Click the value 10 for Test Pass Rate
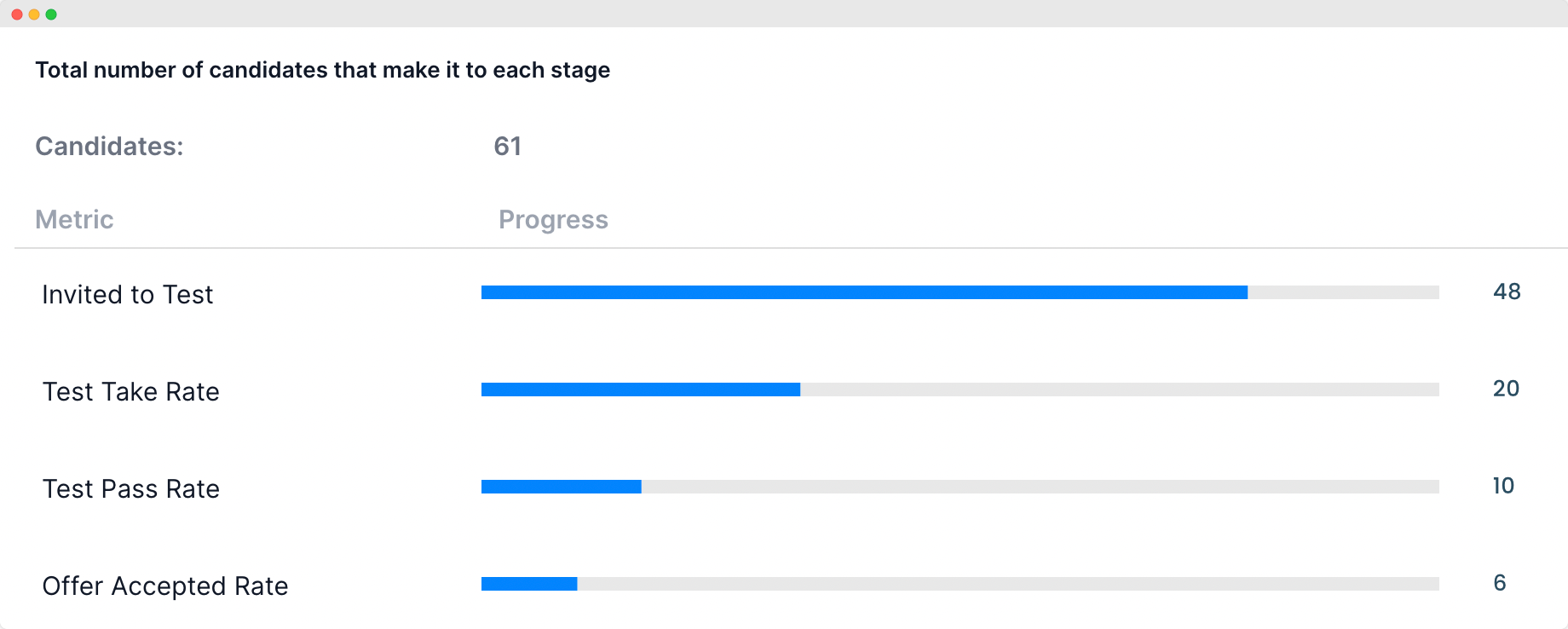 click(1503, 486)
